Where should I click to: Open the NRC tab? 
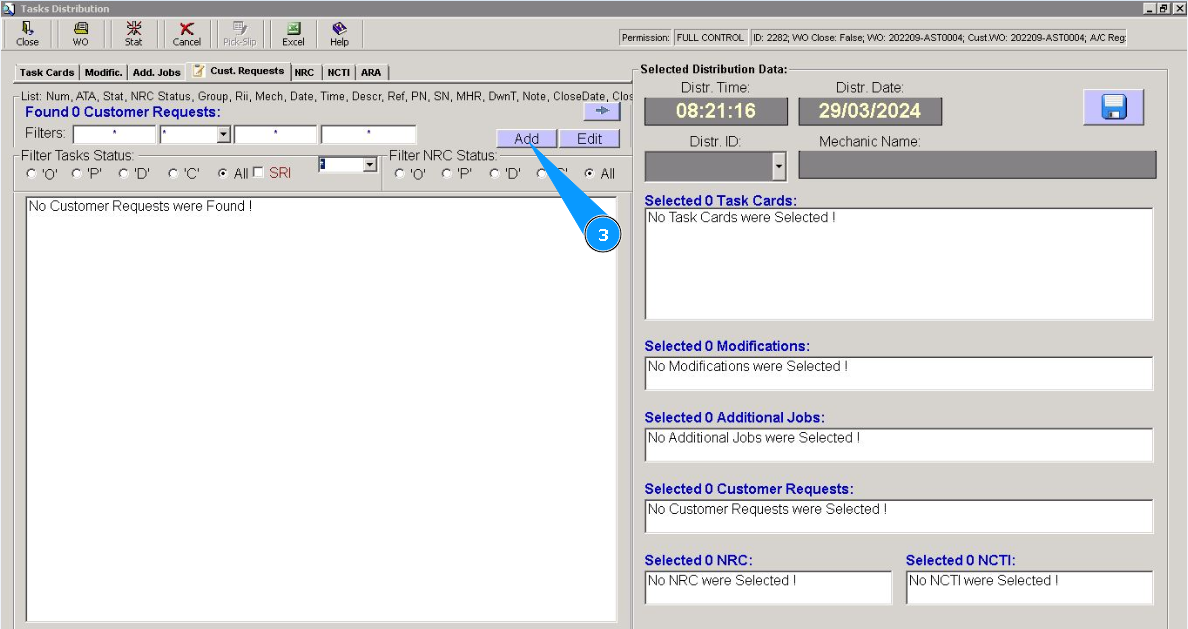(305, 73)
